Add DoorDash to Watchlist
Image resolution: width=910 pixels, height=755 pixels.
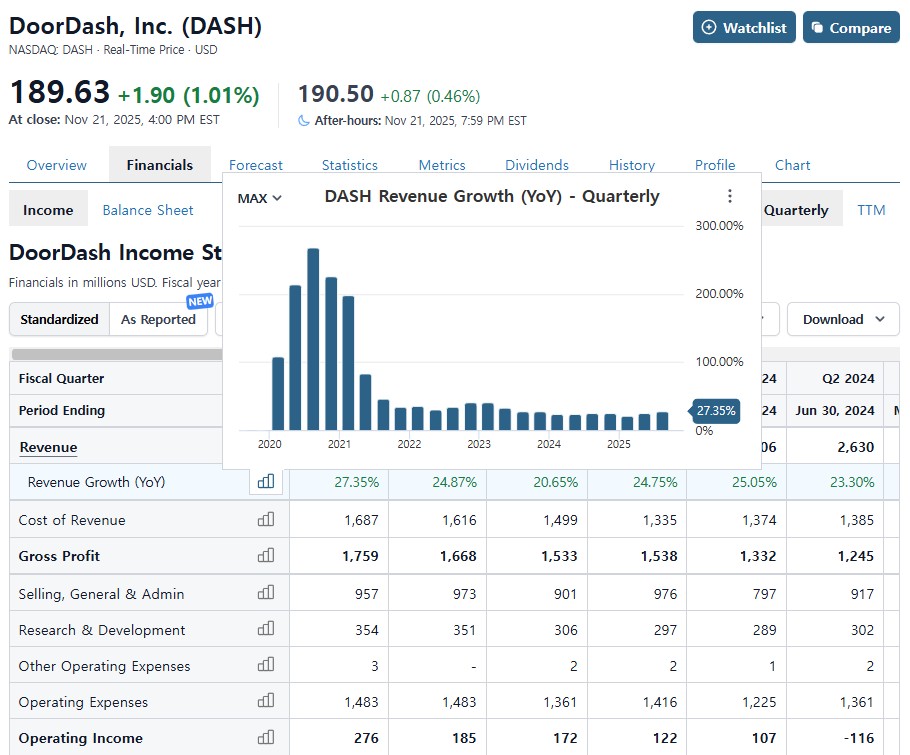(744, 28)
